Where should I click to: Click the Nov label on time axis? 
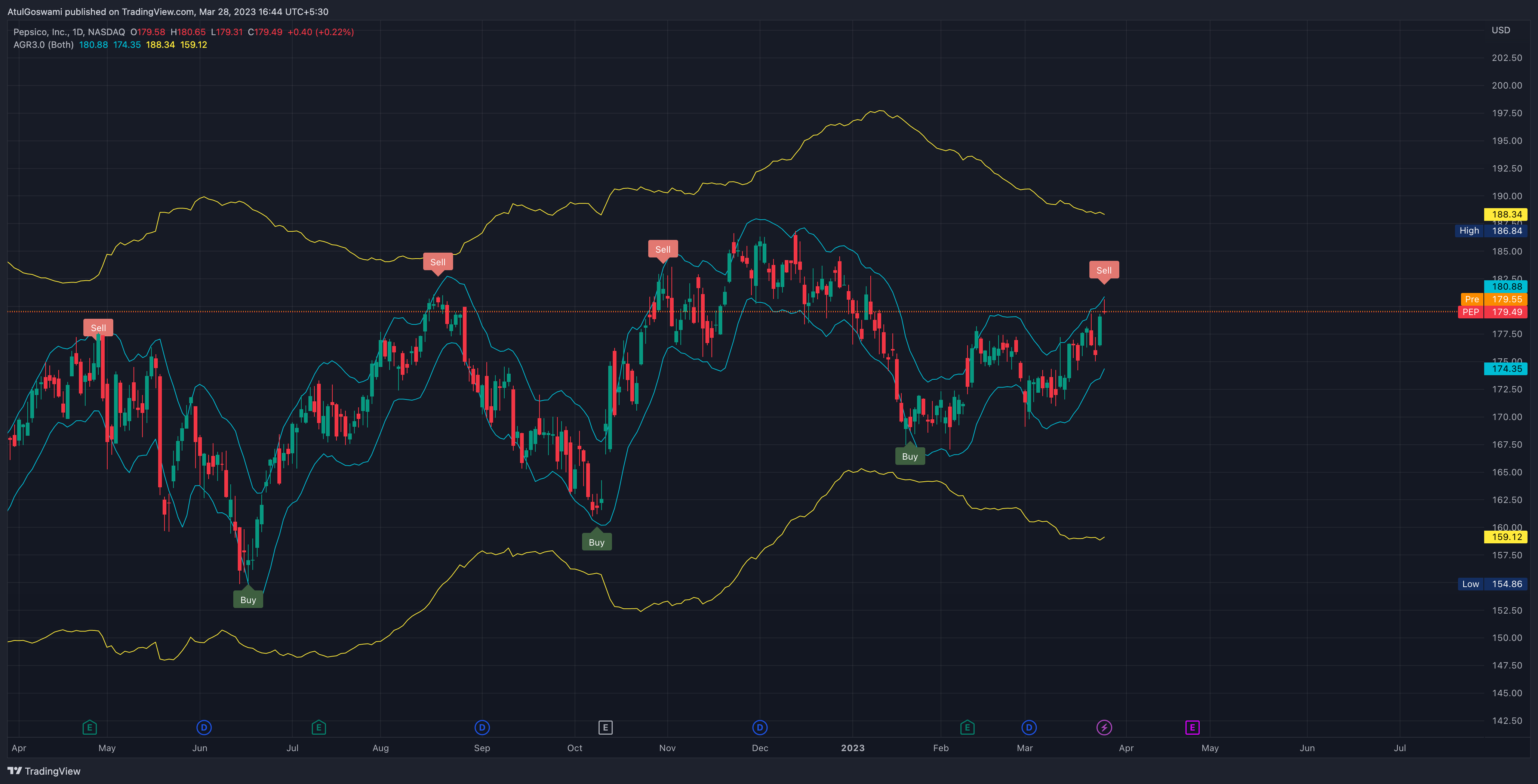click(667, 748)
